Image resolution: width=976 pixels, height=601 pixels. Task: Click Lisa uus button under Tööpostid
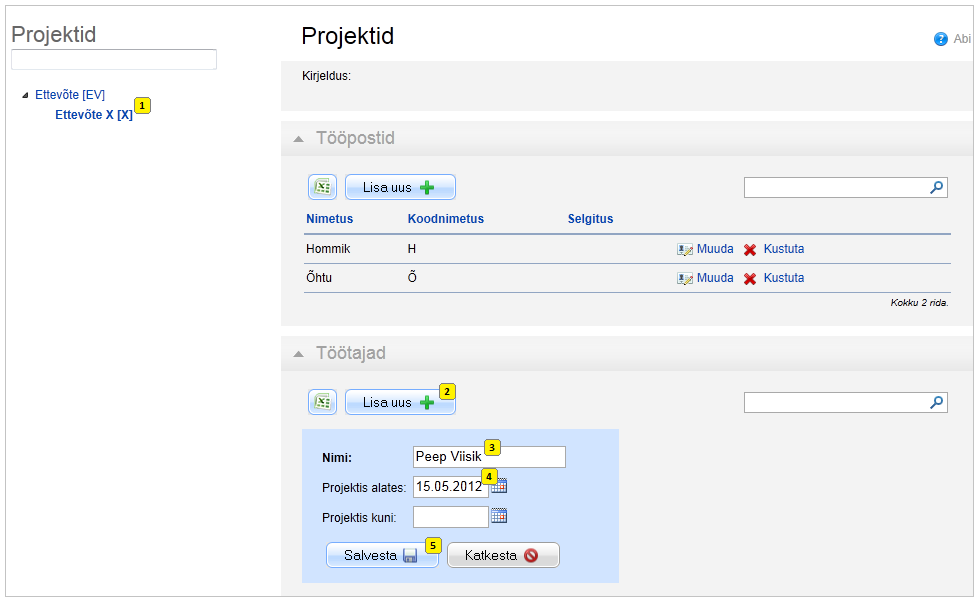point(400,187)
